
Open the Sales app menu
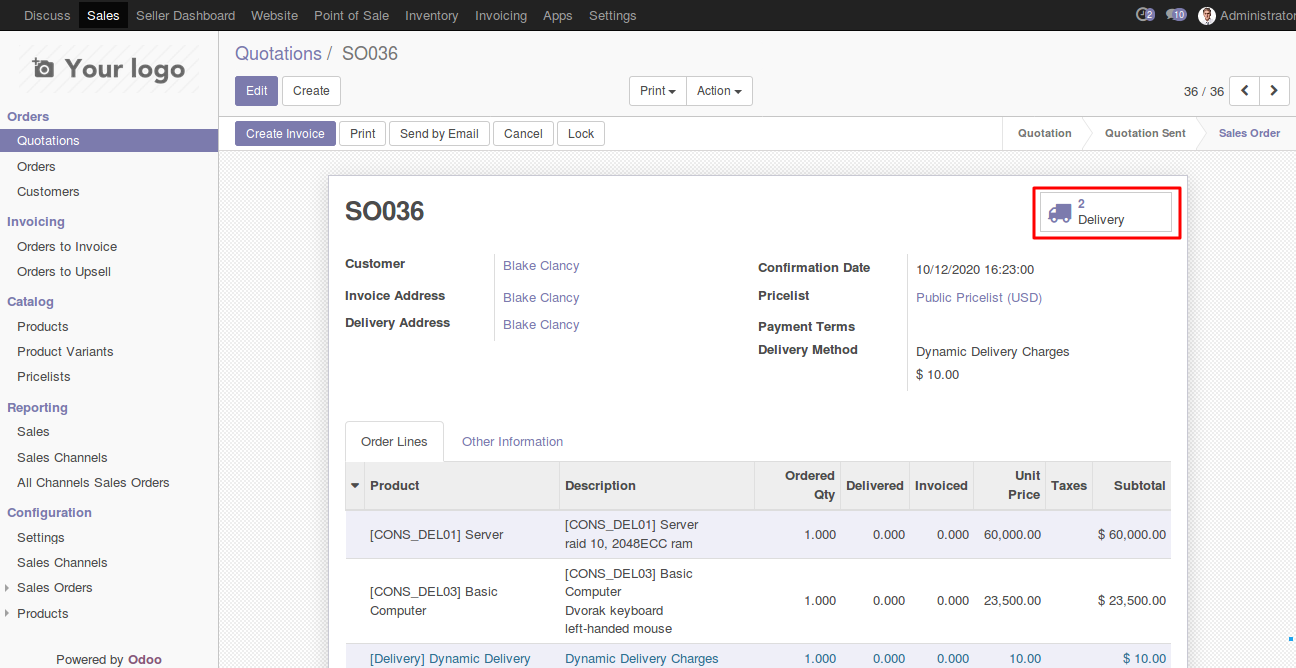(x=103, y=15)
